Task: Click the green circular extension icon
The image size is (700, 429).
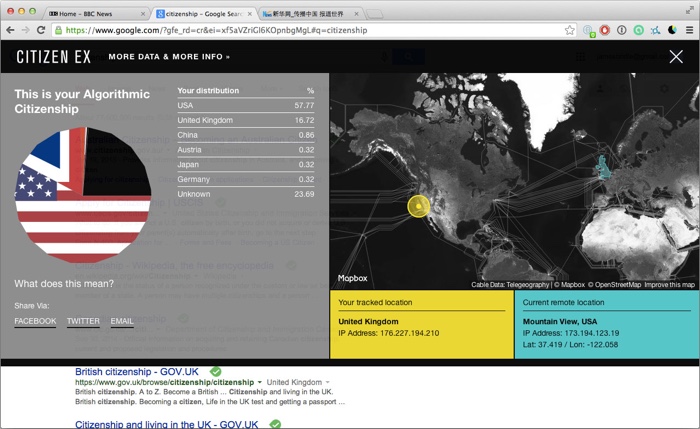Action: click(638, 30)
